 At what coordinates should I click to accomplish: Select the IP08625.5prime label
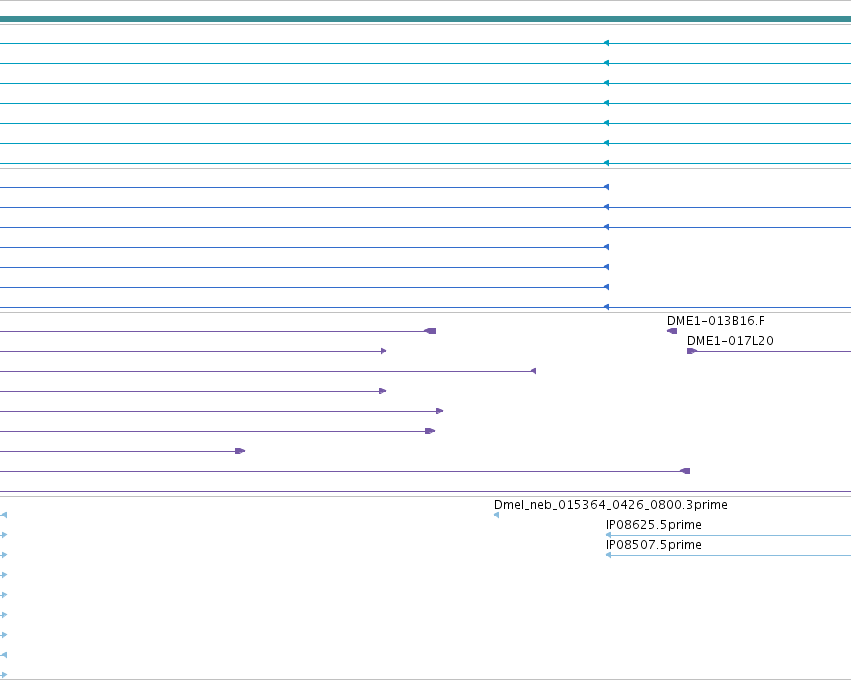[x=653, y=525]
